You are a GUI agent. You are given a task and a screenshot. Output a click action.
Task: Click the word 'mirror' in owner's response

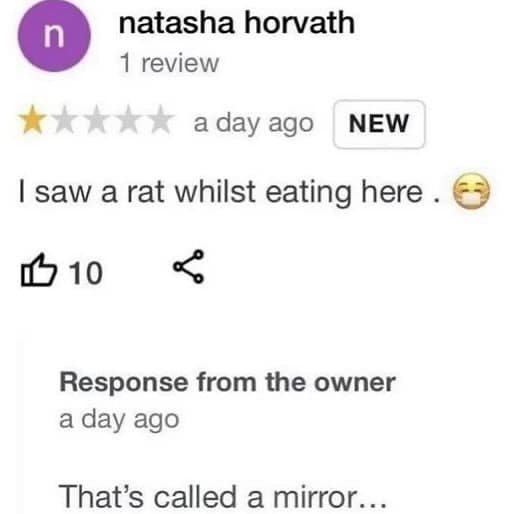tap(314, 498)
